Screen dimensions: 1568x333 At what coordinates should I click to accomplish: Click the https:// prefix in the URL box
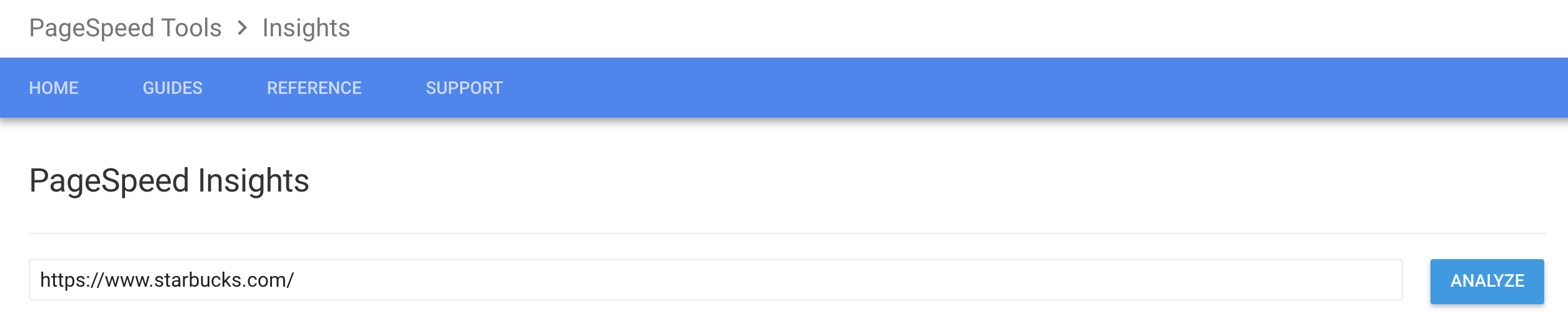(72, 280)
